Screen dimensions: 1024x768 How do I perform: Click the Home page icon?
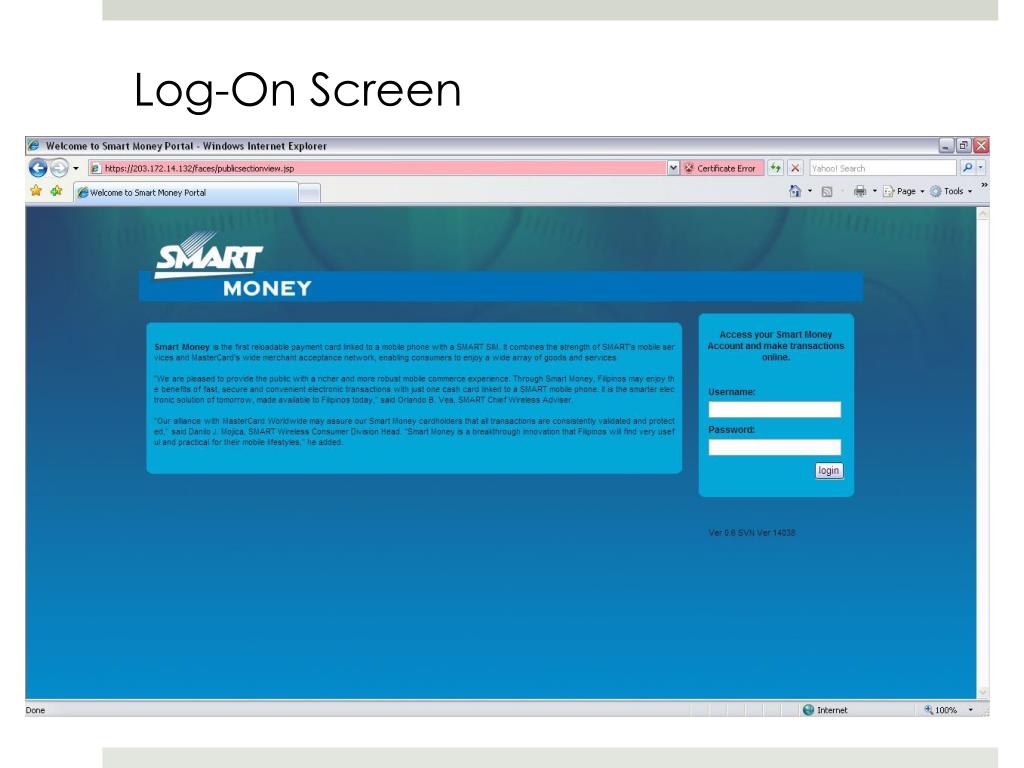click(x=795, y=191)
